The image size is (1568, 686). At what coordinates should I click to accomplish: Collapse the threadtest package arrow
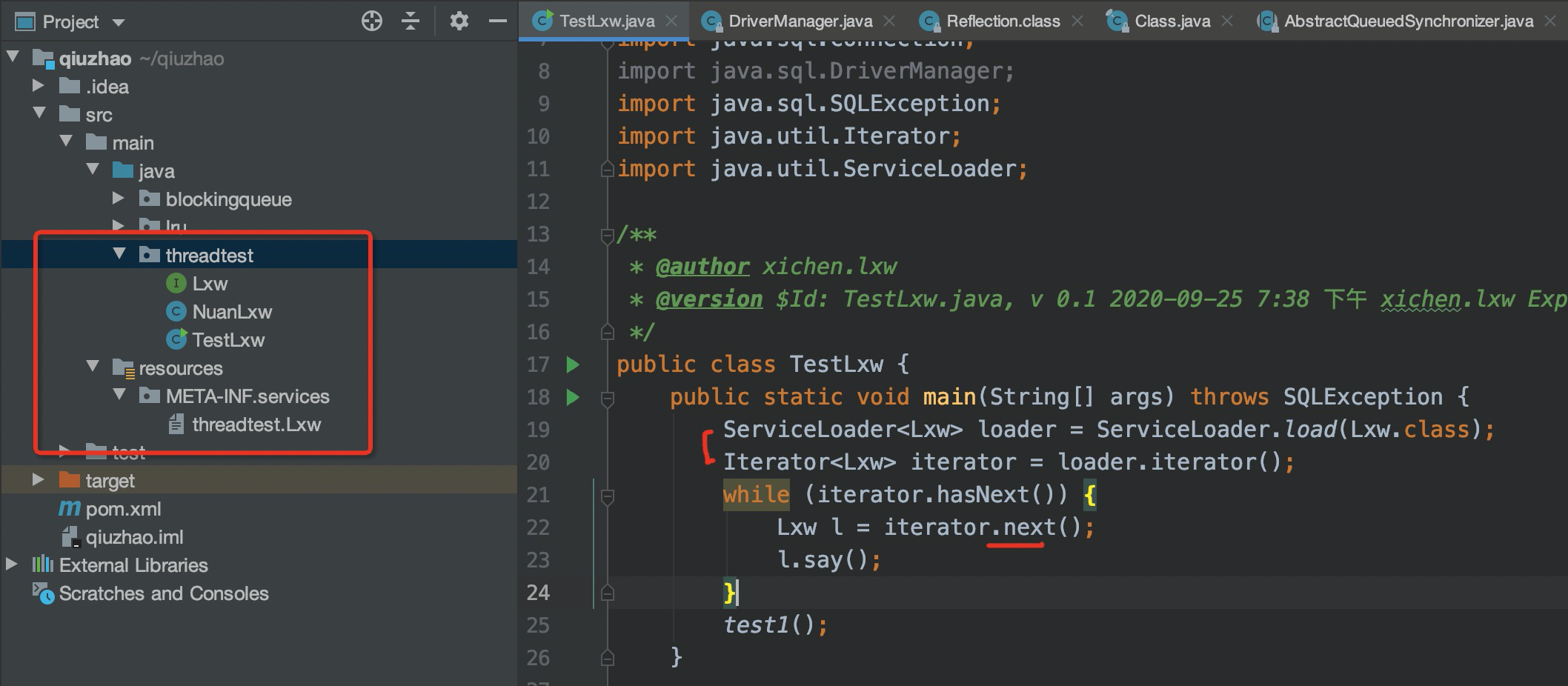tap(119, 253)
